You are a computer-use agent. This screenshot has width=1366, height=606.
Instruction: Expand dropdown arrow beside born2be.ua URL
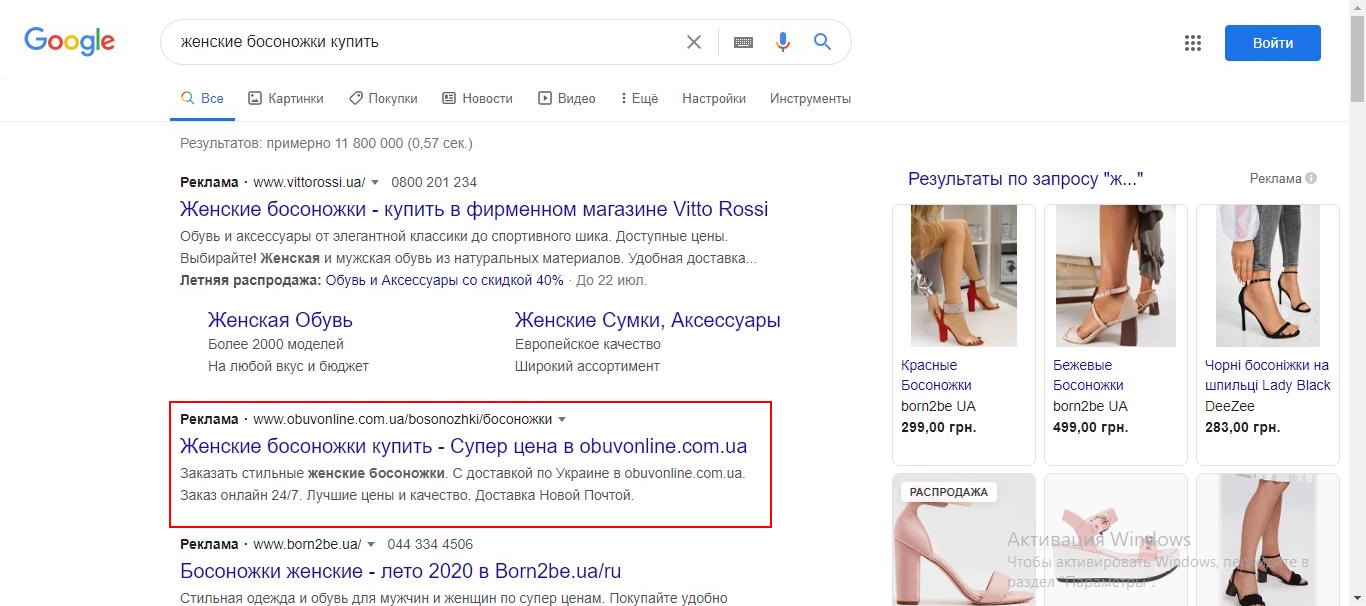(371, 545)
